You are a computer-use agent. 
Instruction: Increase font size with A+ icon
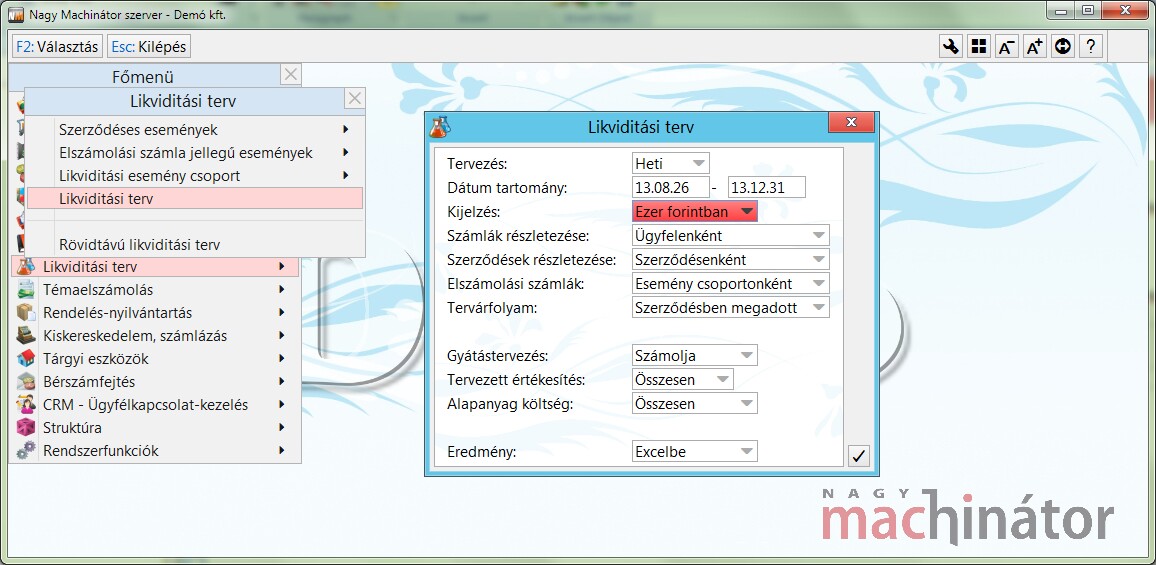tap(1034, 46)
